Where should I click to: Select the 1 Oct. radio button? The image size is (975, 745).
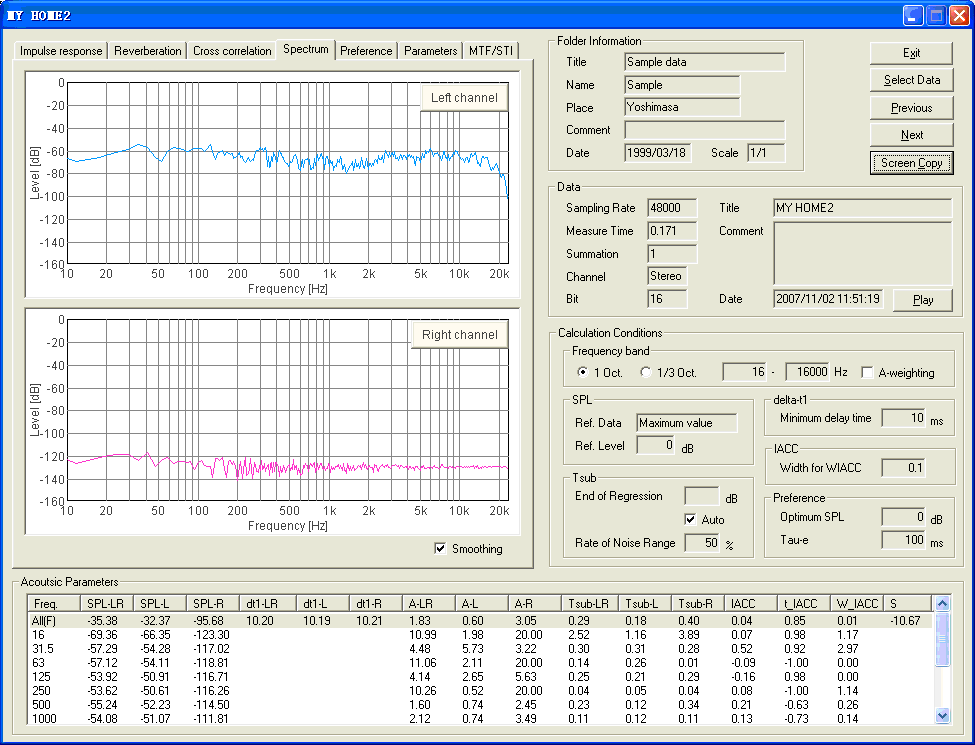coord(583,372)
